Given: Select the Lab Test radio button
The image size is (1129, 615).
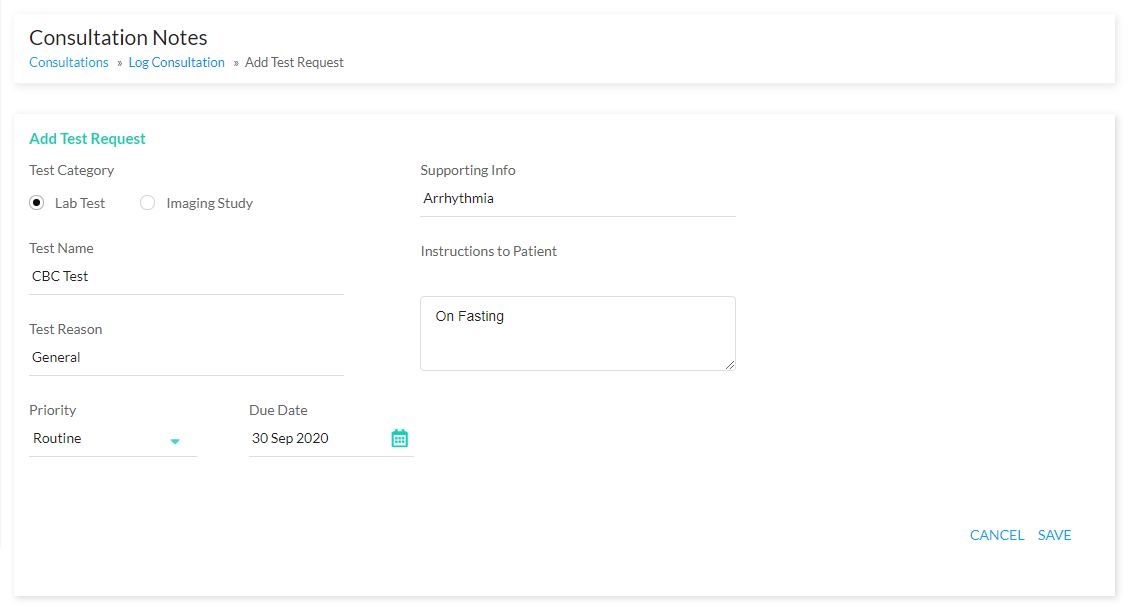Looking at the screenshot, I should [37, 203].
